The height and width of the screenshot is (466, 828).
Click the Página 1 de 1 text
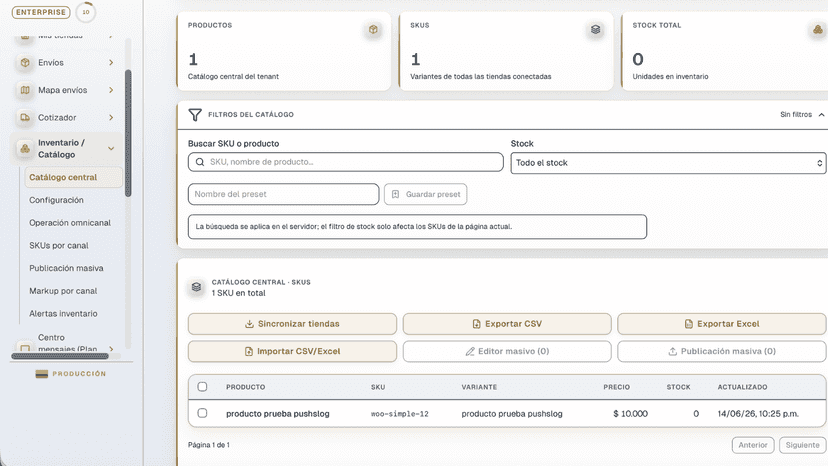click(209, 445)
